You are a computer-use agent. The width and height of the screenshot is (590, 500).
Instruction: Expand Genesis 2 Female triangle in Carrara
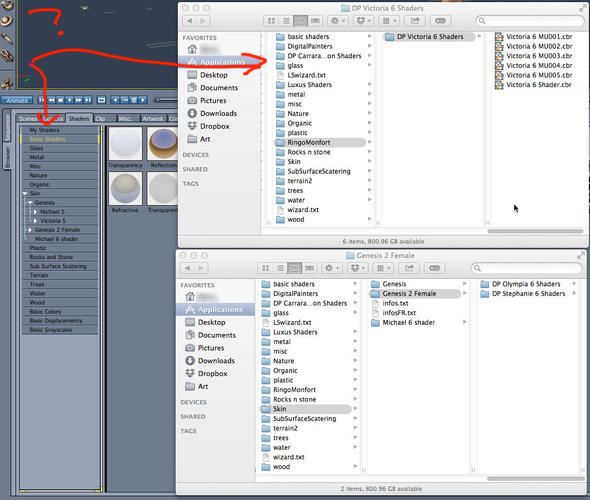click(30, 230)
